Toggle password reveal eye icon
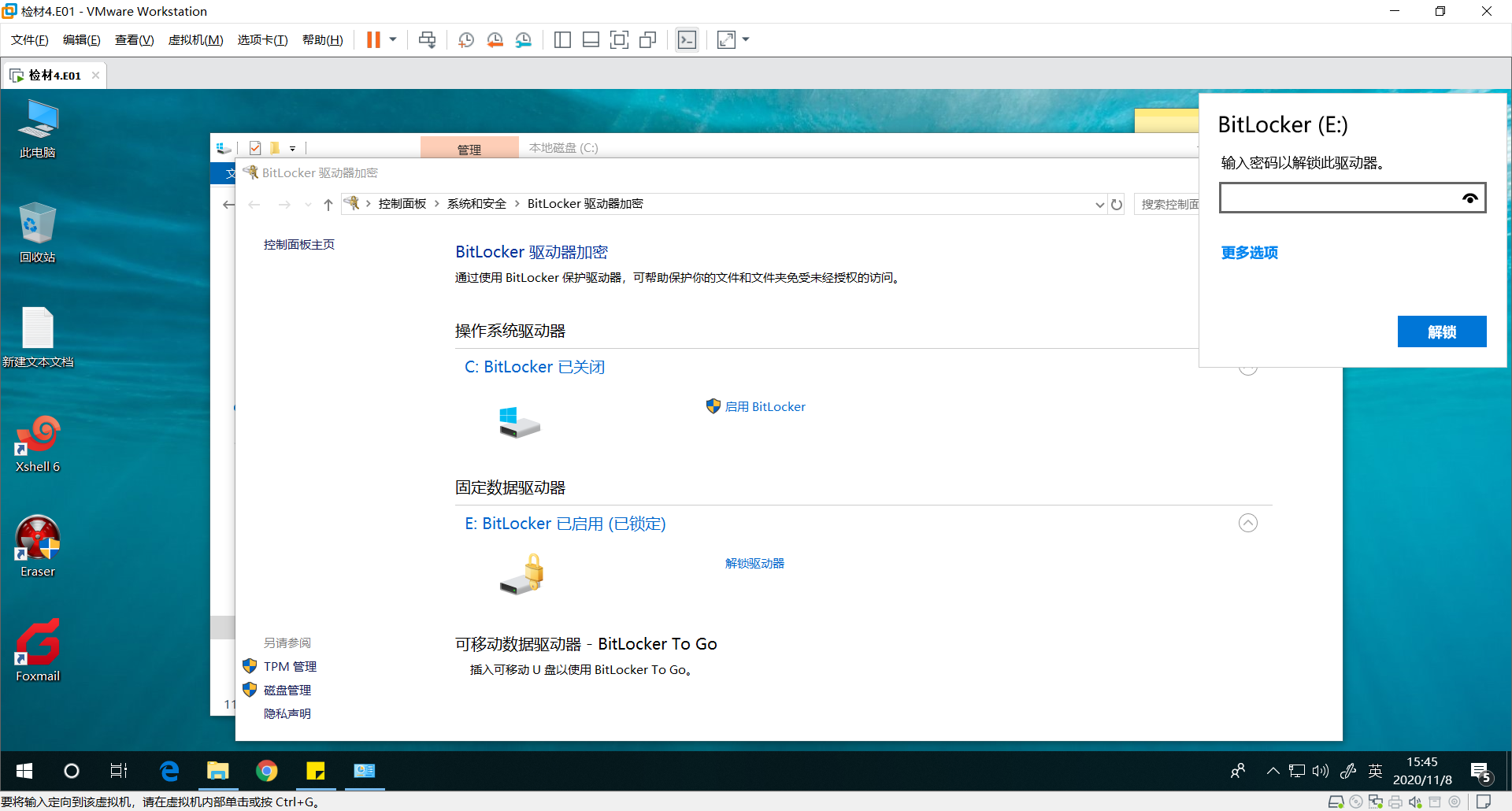 click(1469, 198)
